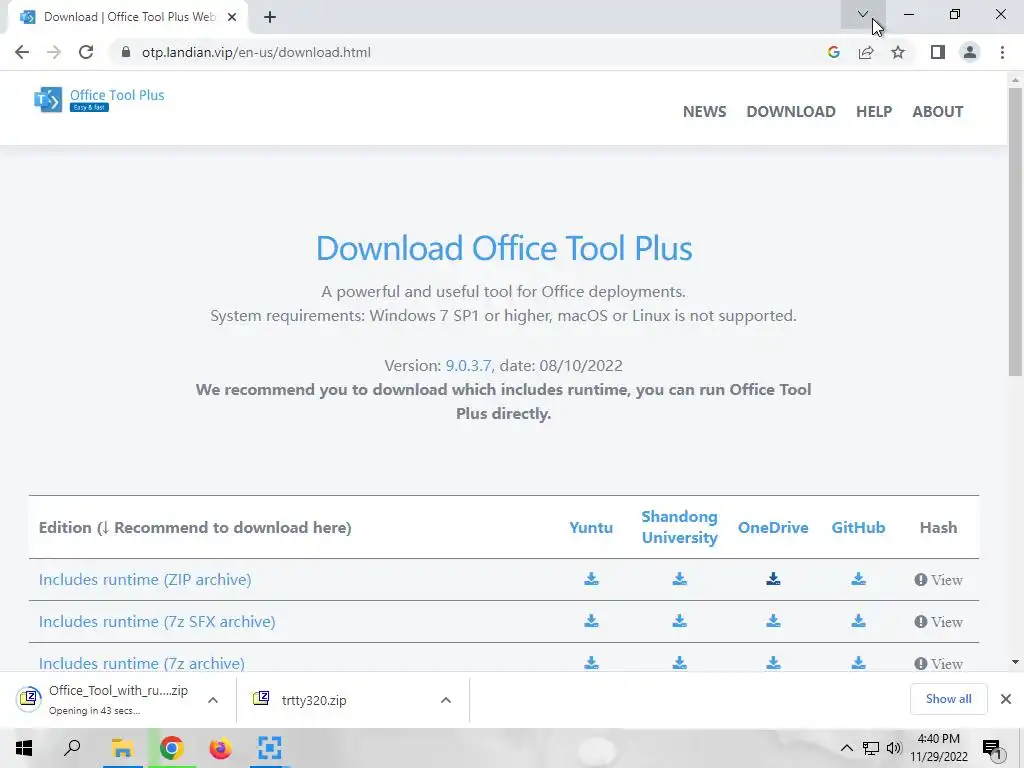Expand options for Office_Tool_with_ru zip download
The image size is (1024, 768).
[213, 700]
